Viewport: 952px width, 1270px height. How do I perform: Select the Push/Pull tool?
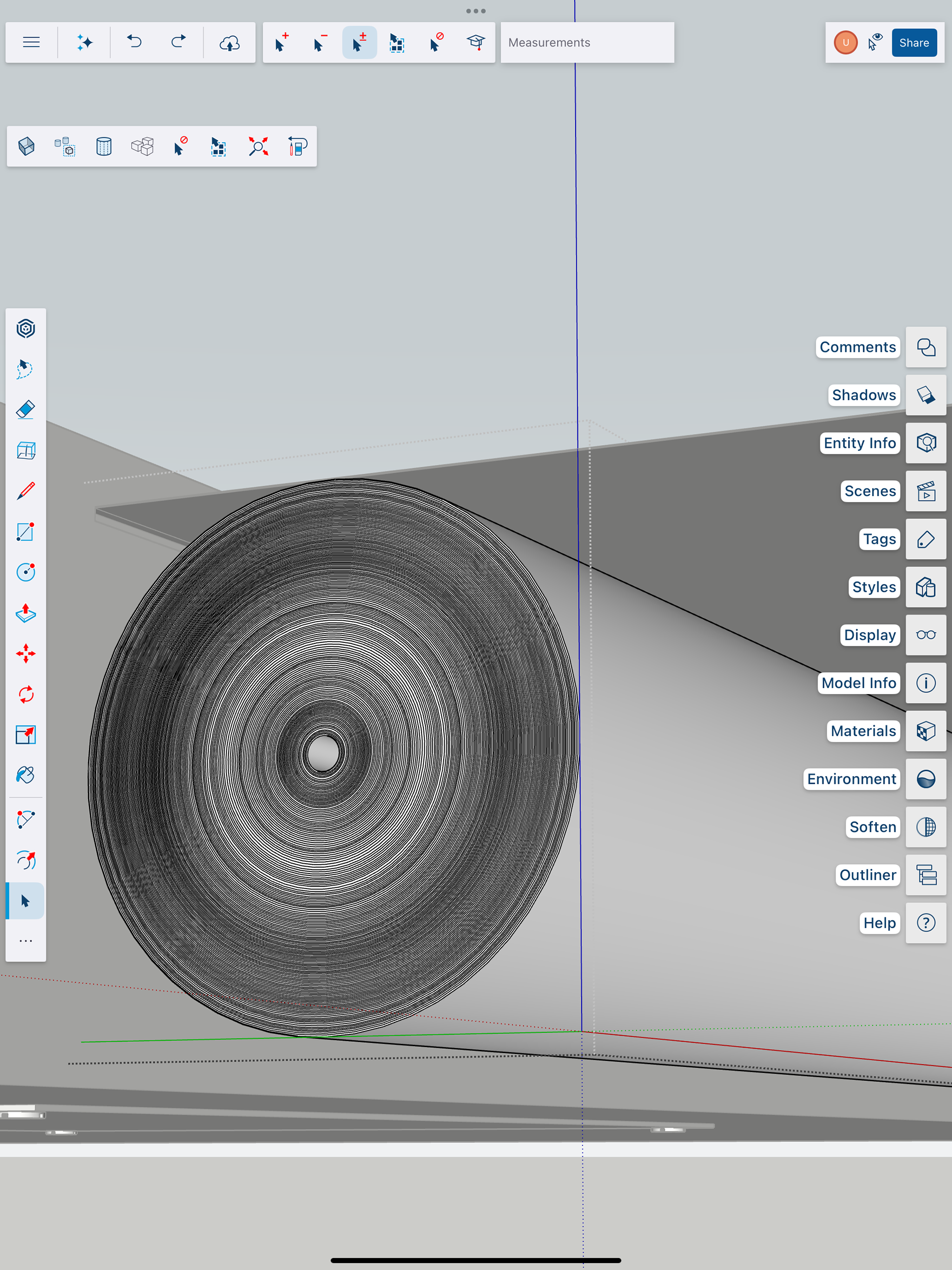(x=25, y=613)
